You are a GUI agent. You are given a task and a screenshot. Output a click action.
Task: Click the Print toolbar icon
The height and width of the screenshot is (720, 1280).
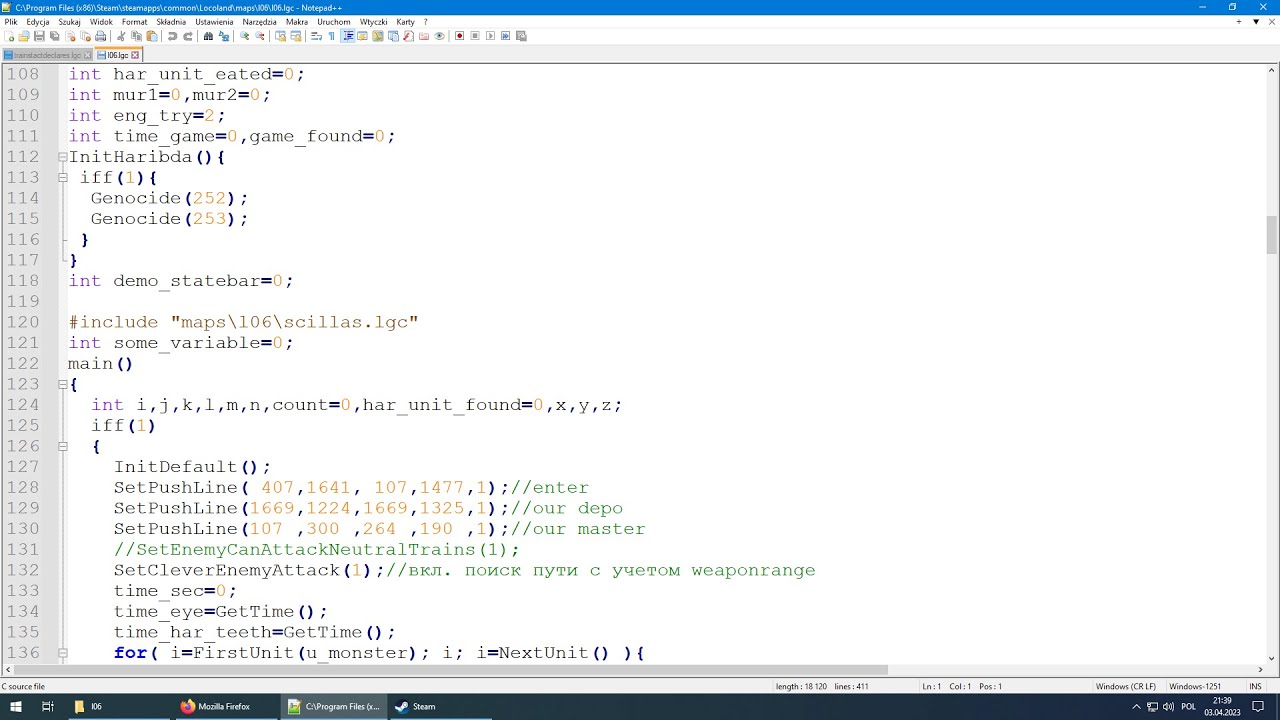coord(101,36)
